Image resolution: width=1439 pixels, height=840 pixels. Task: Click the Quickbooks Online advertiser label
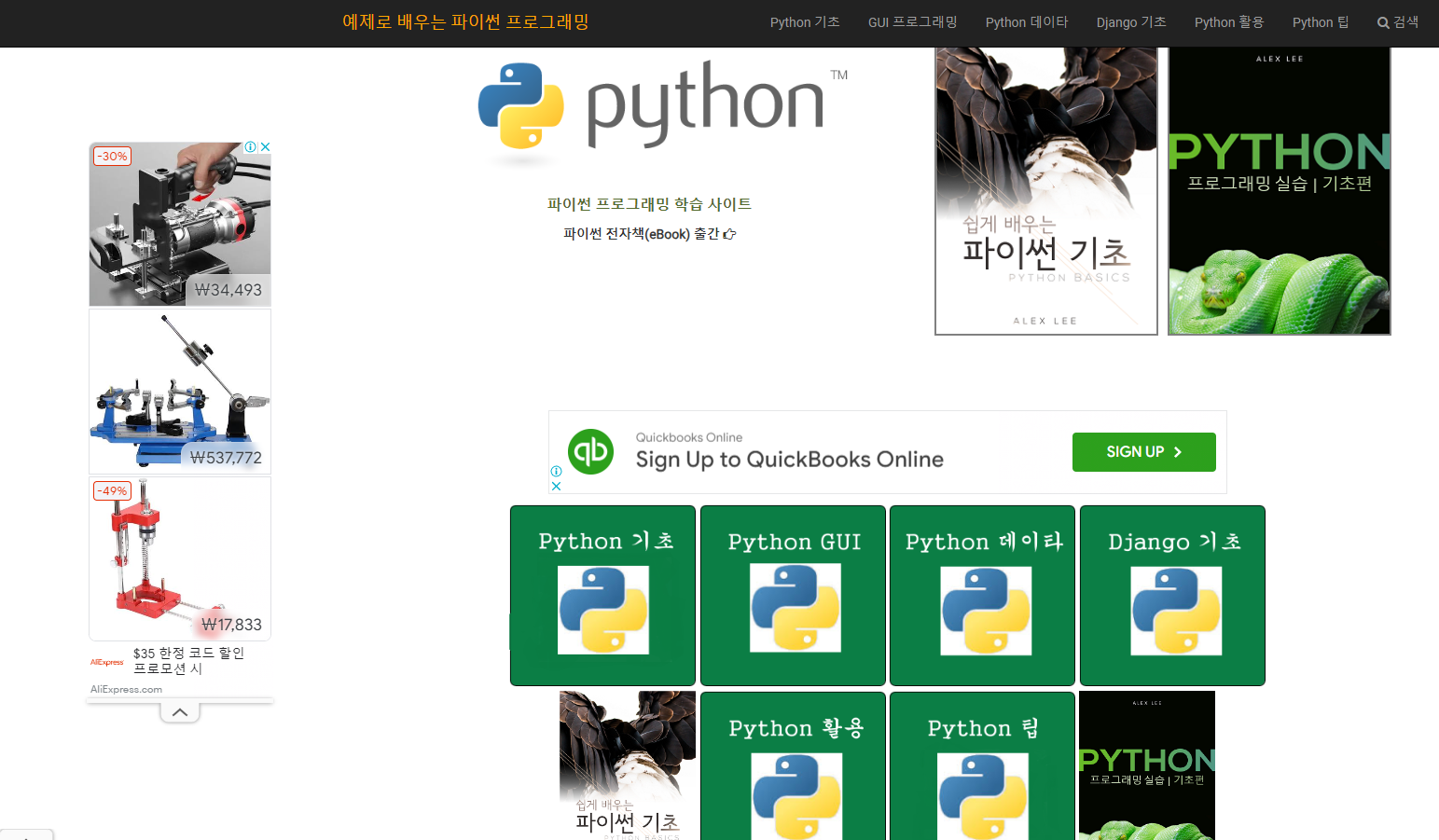pos(689,437)
